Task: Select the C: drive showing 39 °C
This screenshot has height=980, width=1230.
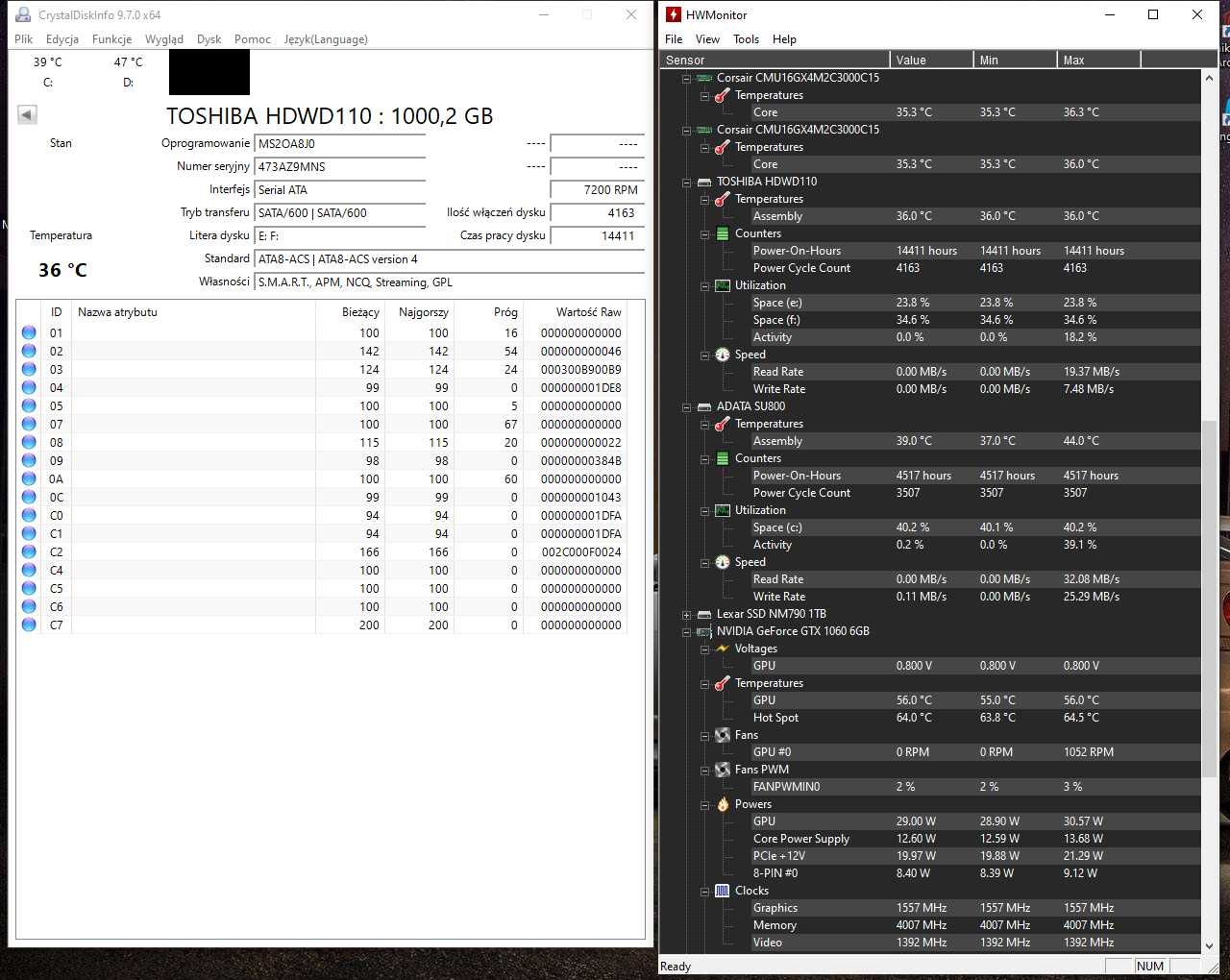Action: [x=48, y=72]
